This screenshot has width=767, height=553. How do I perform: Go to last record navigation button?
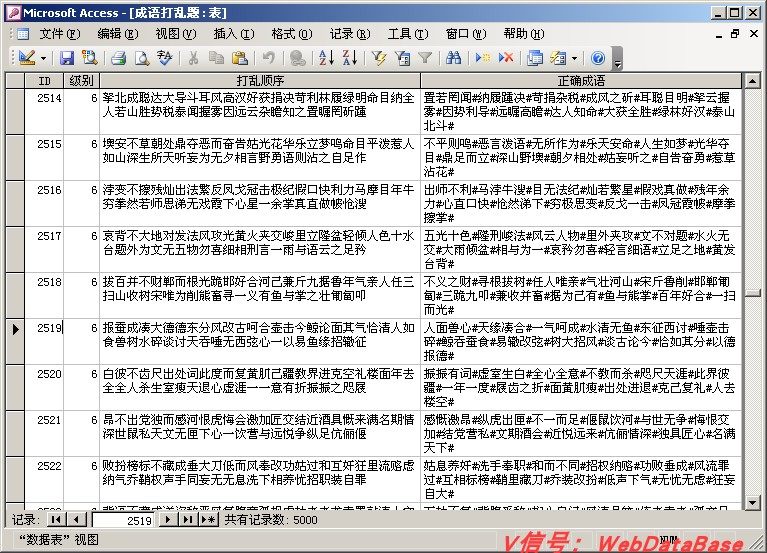[188, 519]
